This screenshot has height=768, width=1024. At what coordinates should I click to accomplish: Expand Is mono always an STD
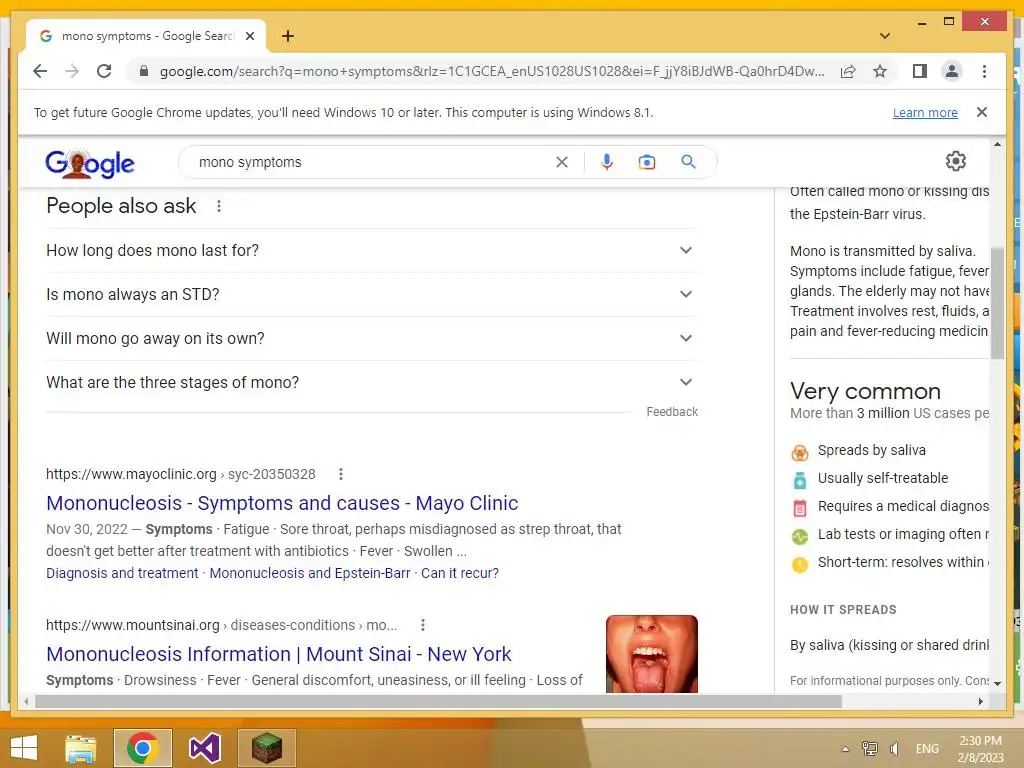point(371,295)
